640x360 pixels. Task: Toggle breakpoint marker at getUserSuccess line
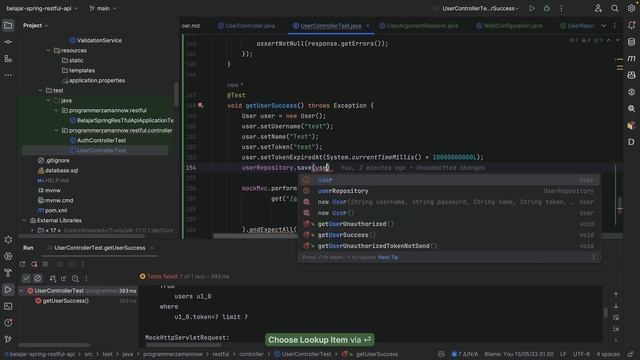pos(200,105)
